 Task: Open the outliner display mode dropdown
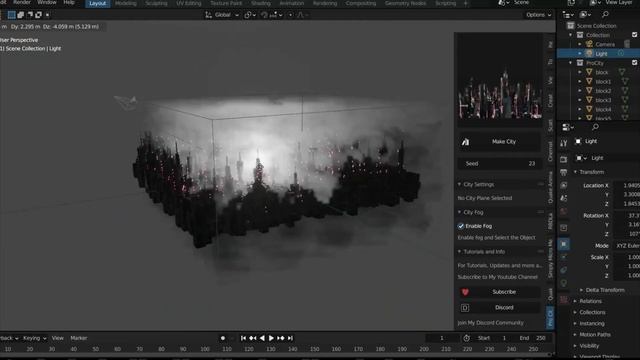click(567, 15)
